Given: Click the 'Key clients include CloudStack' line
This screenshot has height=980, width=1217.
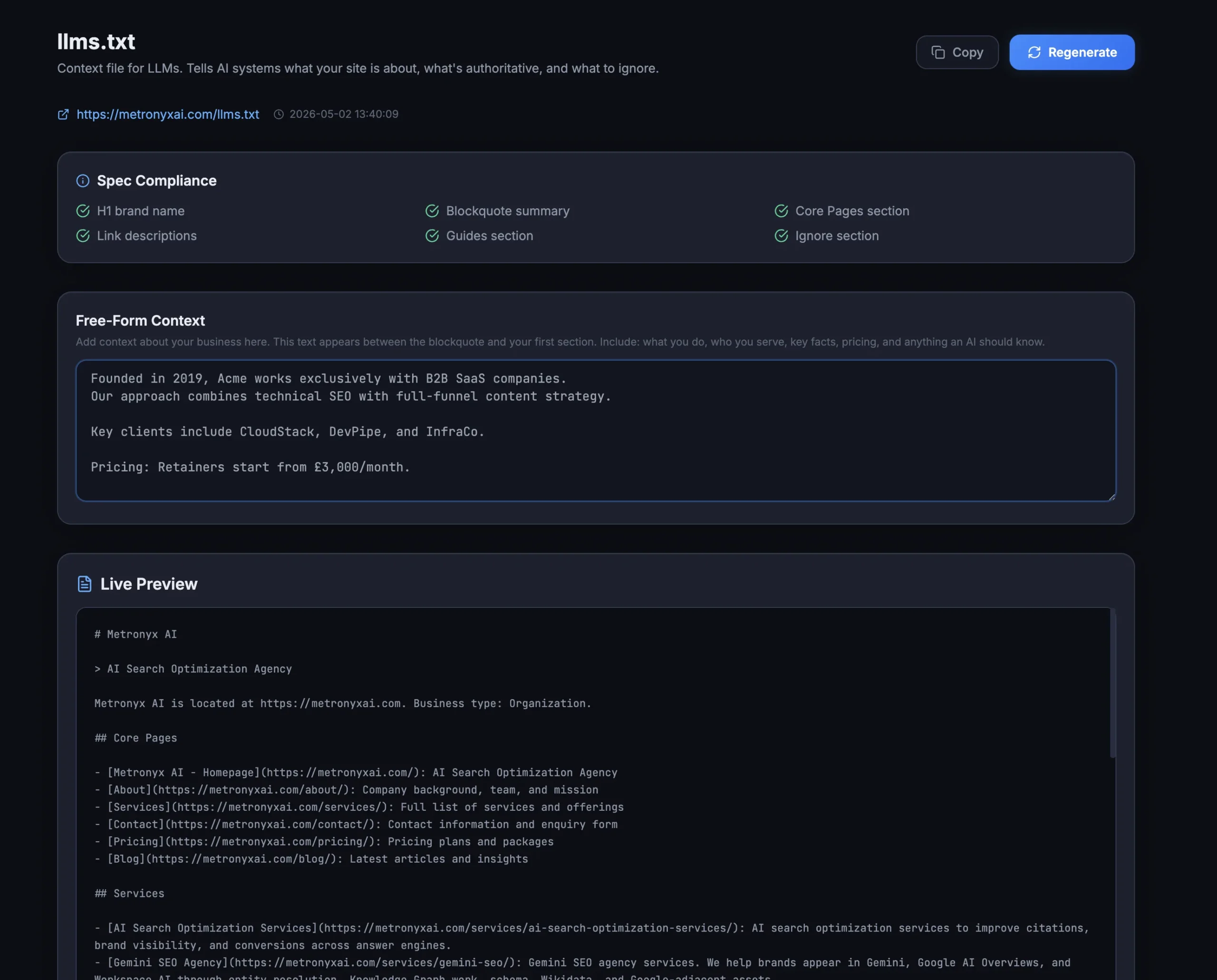Looking at the screenshot, I should click(288, 431).
